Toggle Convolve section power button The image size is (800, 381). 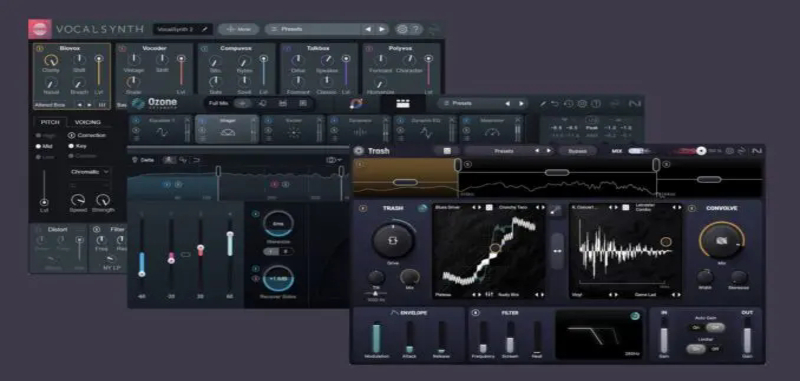pyautogui.click(x=692, y=208)
